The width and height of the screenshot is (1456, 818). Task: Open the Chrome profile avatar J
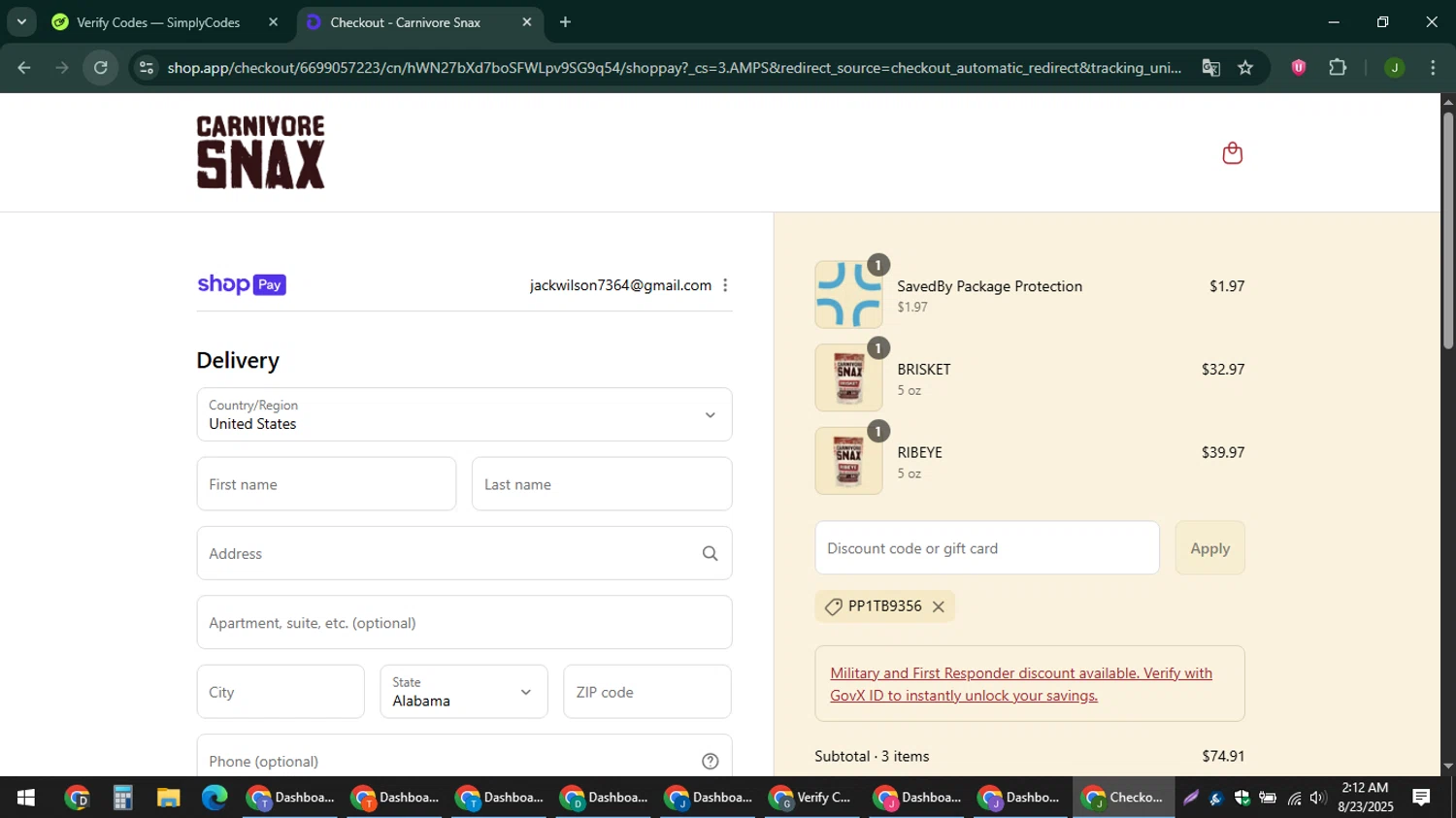point(1394,67)
